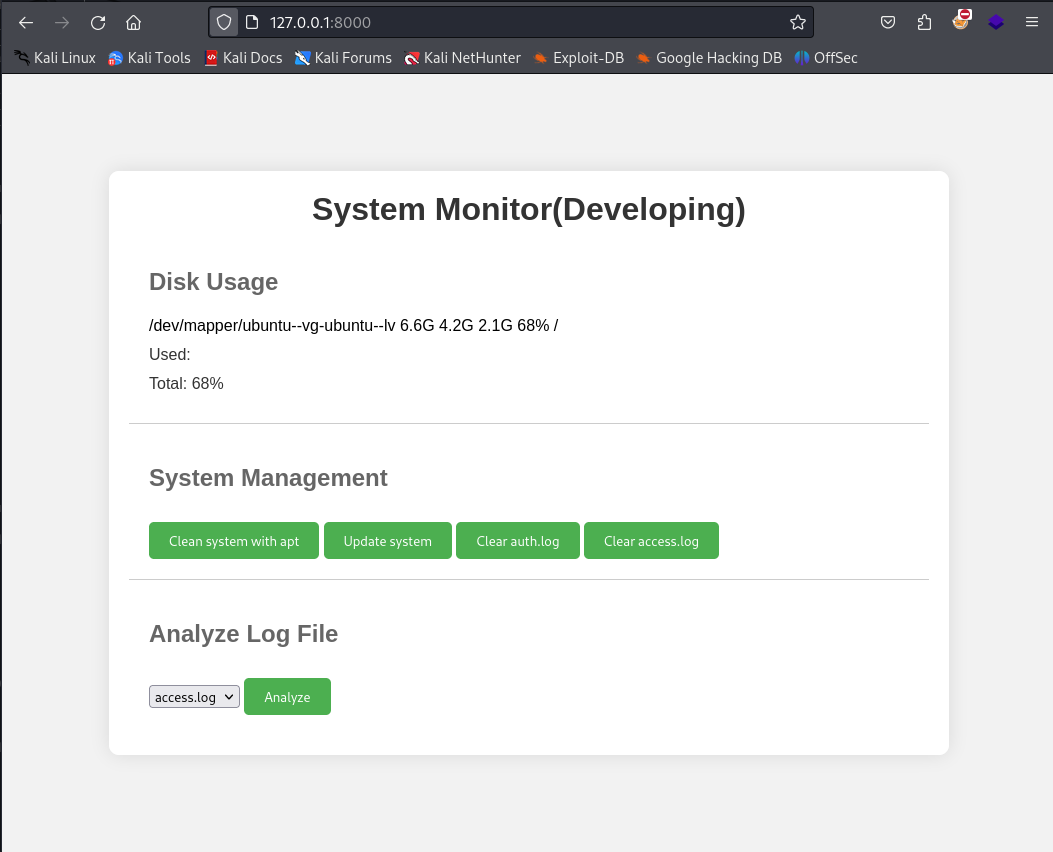Screen dimensions: 1053x852
Task: Open the Kali Forums bookmark
Action: [x=343, y=58]
